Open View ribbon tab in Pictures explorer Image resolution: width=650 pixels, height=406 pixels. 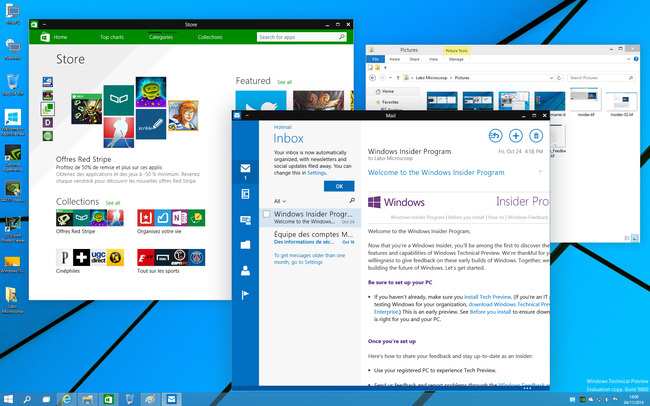coord(433,59)
